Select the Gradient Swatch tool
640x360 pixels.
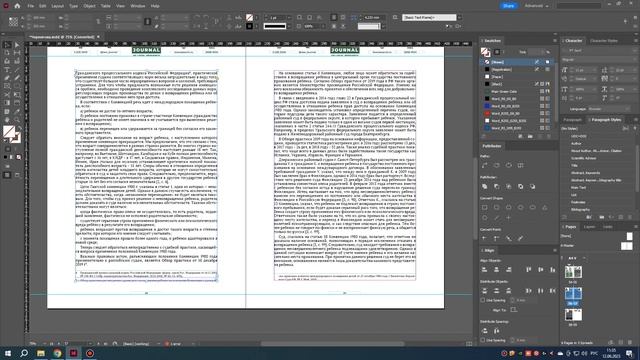(7, 103)
